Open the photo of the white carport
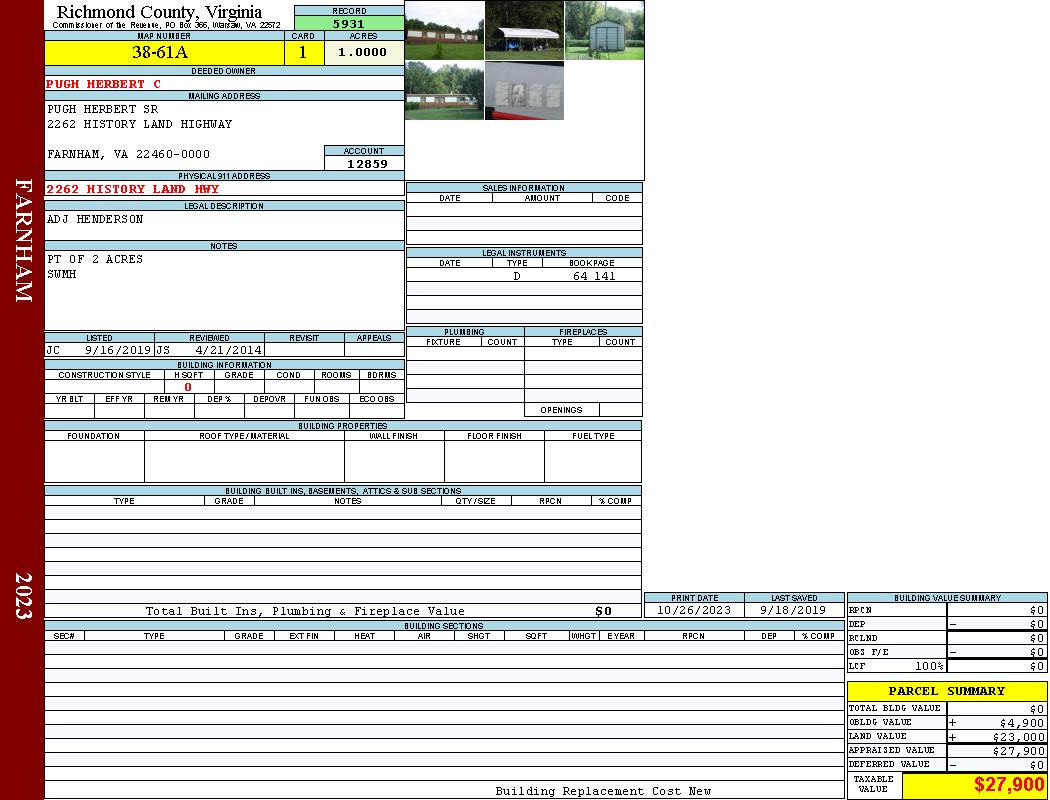Image resolution: width=1050 pixels, height=800 pixels. (x=524, y=31)
